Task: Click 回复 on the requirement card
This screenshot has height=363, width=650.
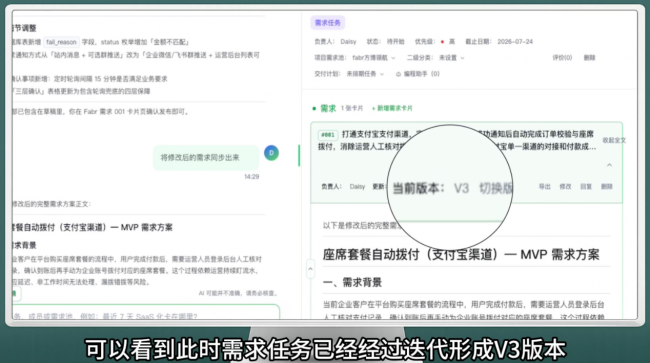Action: [586, 186]
